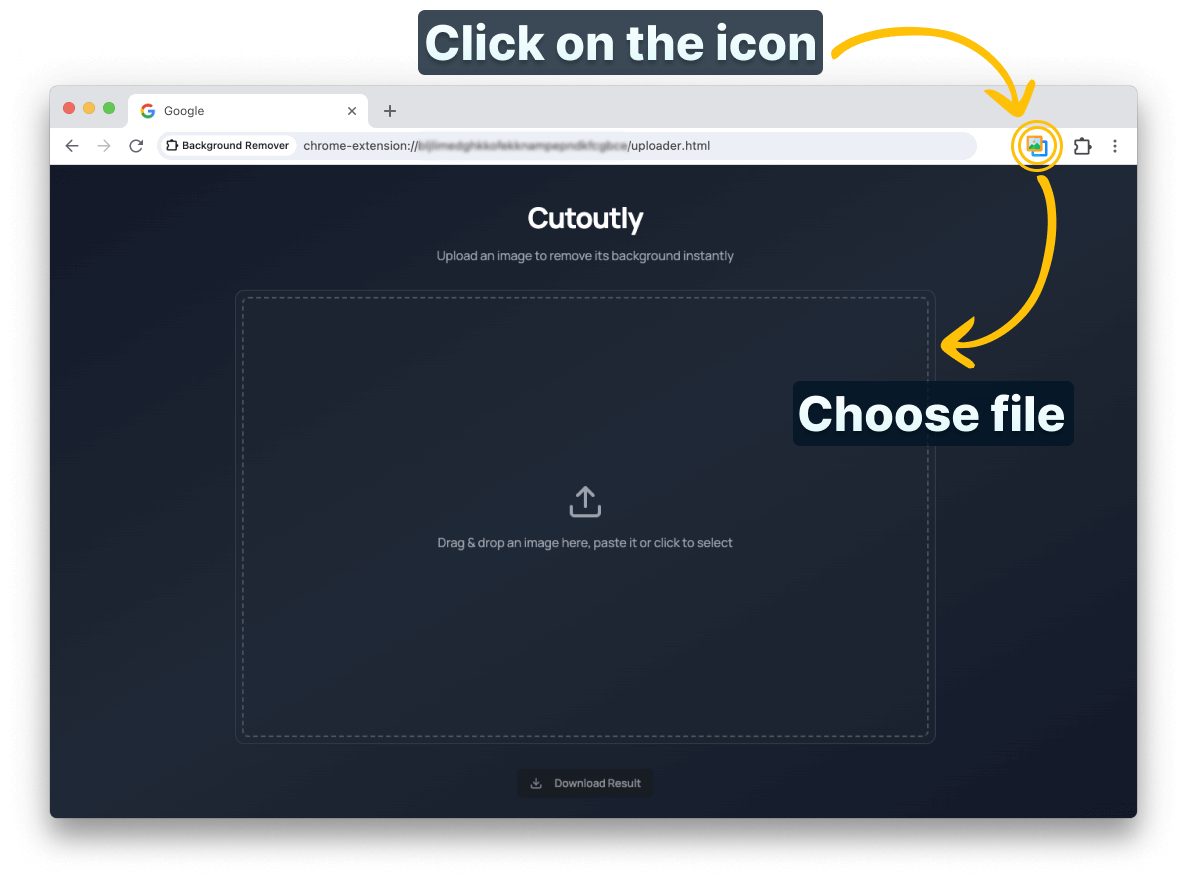The image size is (1187, 878).
Task: Click the browser forward arrow
Action: [104, 146]
